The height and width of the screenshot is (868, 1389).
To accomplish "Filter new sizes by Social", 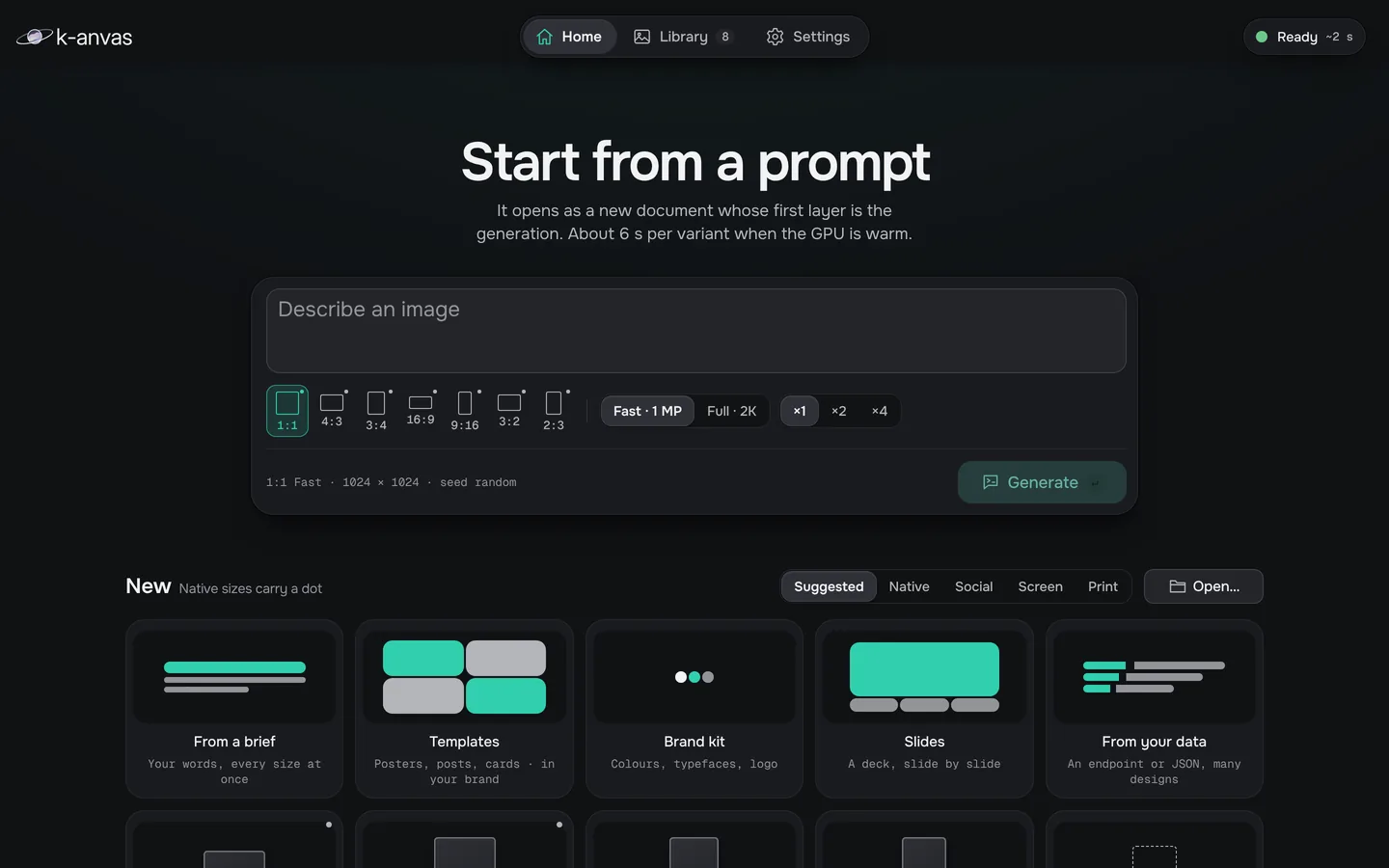I will (x=974, y=586).
